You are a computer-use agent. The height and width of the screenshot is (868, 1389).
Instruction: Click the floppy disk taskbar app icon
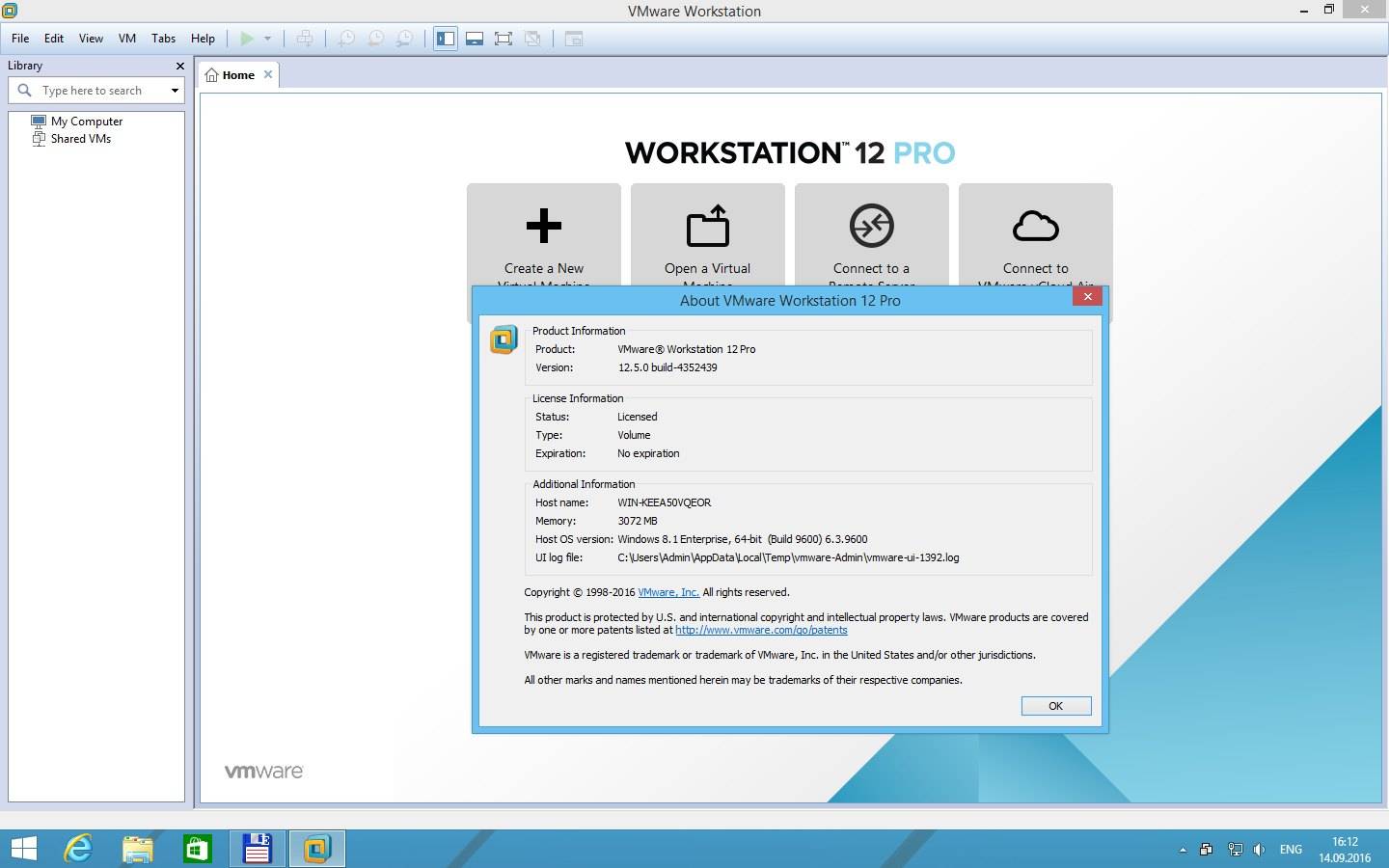pyautogui.click(x=257, y=849)
